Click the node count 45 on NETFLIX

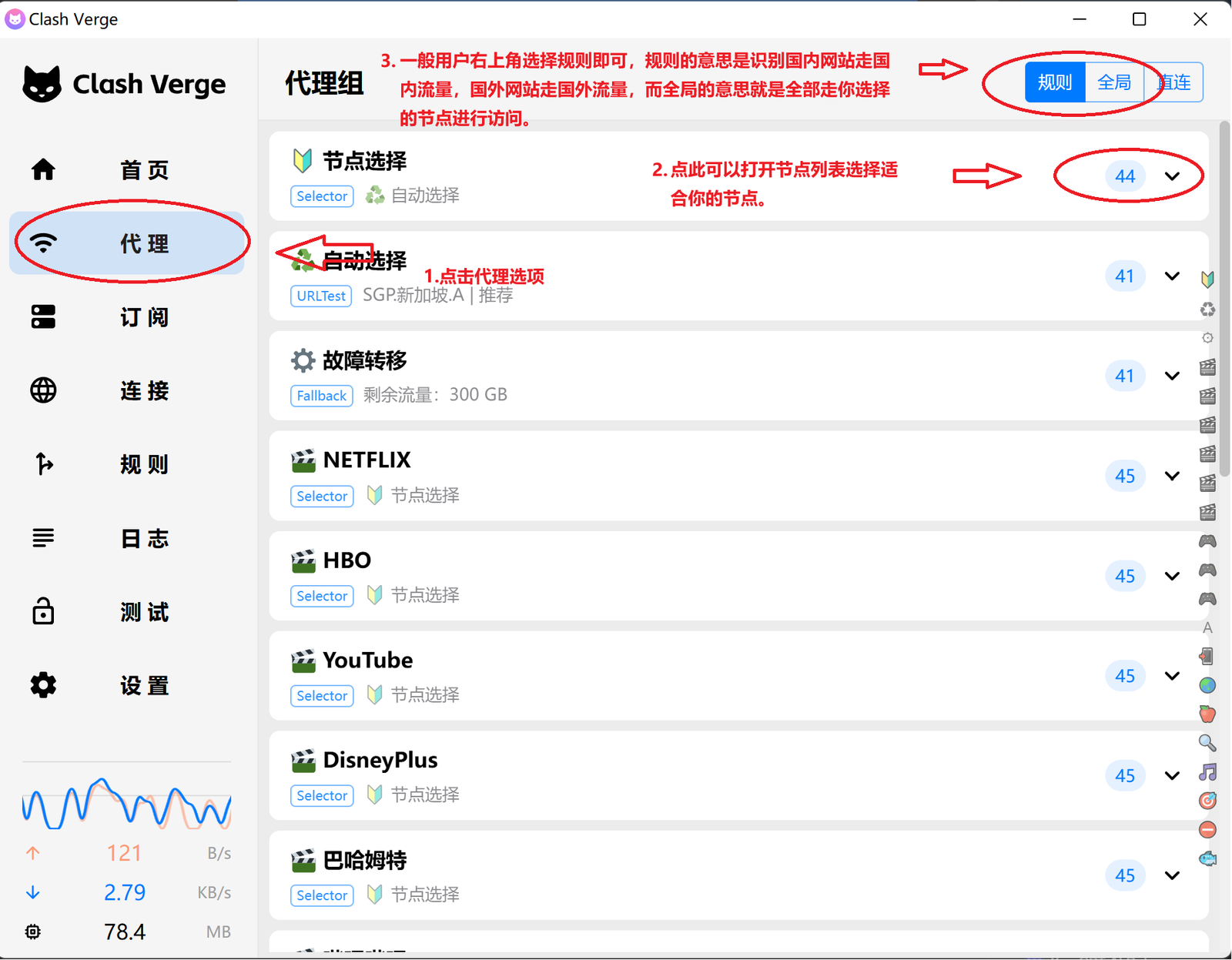click(x=1125, y=477)
